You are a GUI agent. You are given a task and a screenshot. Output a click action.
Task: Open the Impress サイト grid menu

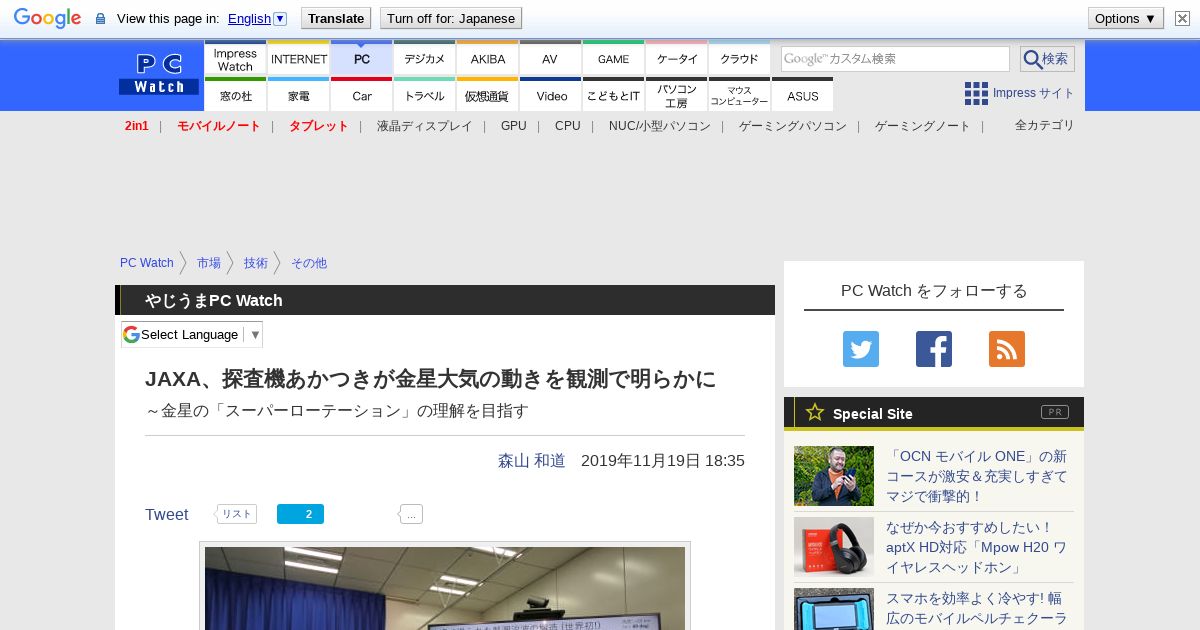[x=1020, y=93]
